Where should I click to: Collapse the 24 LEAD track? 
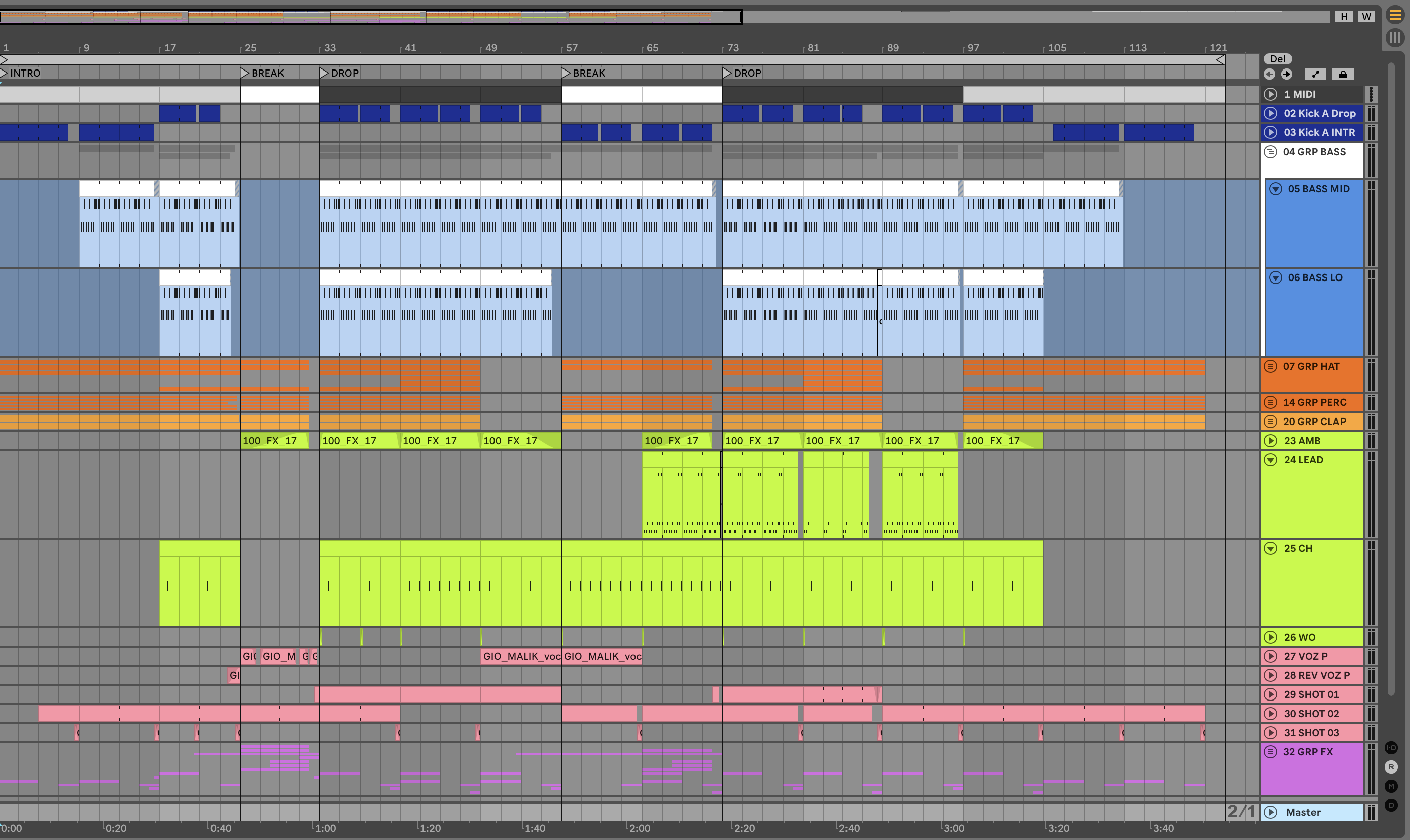(1271, 460)
